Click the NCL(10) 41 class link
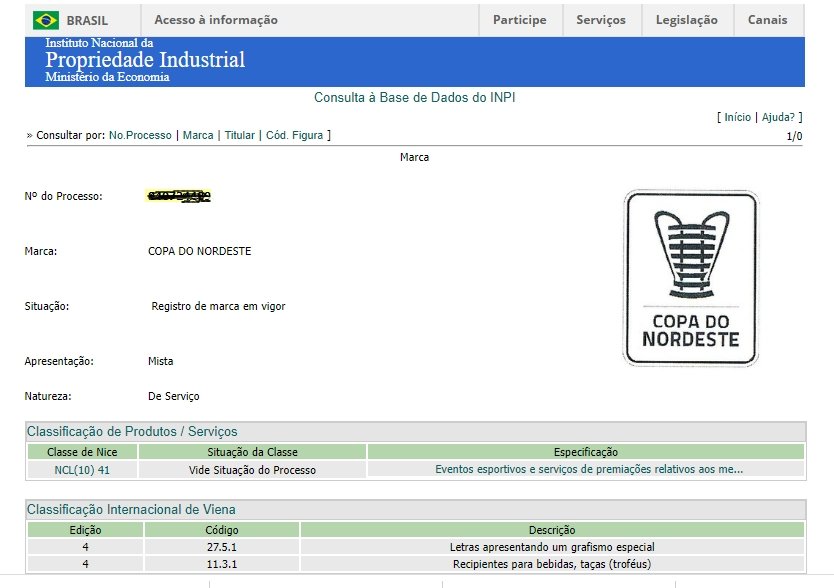 (82, 469)
